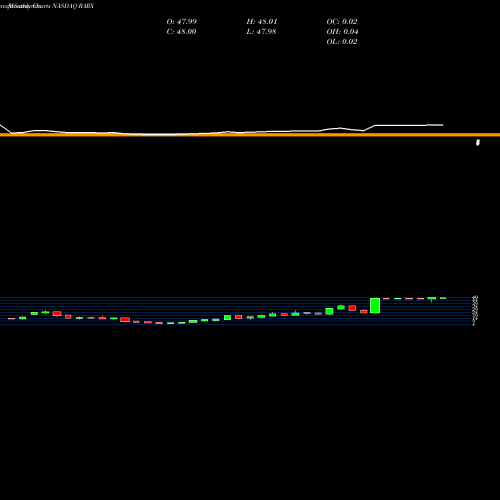
Task: Click the open price reading O: 47.99
Action: pyautogui.click(x=182, y=22)
